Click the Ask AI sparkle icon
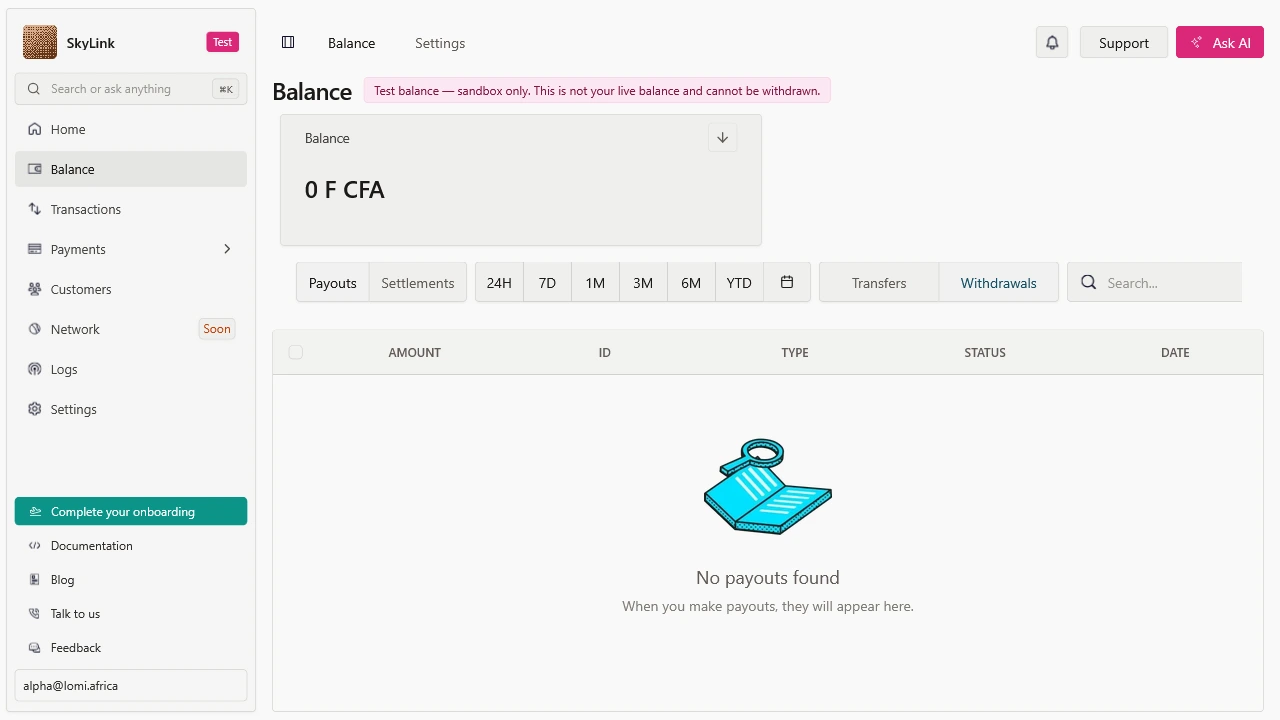Viewport: 1280px width, 720px height. (1197, 43)
